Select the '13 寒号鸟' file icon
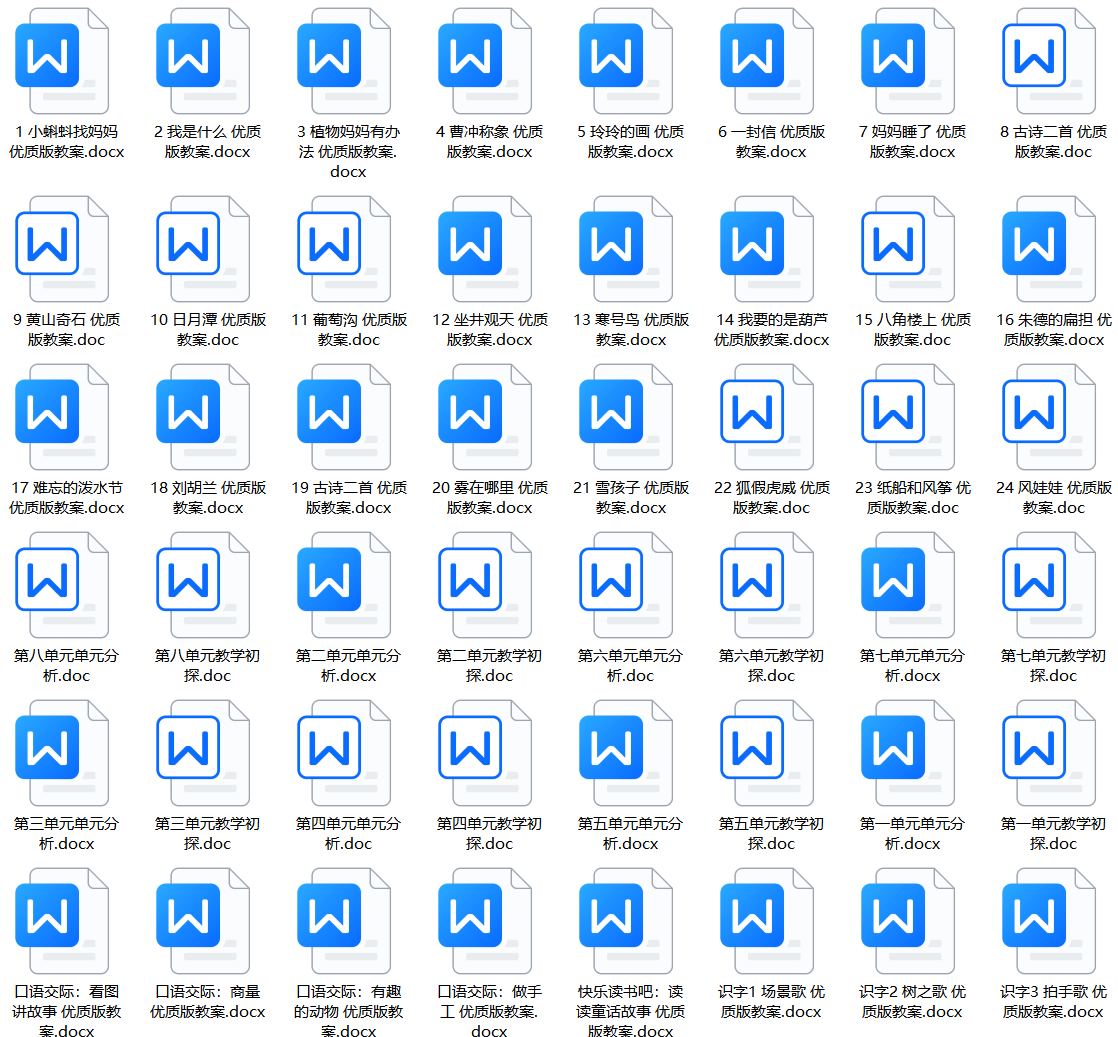This screenshot has width=1118, height=1037. pos(627,250)
